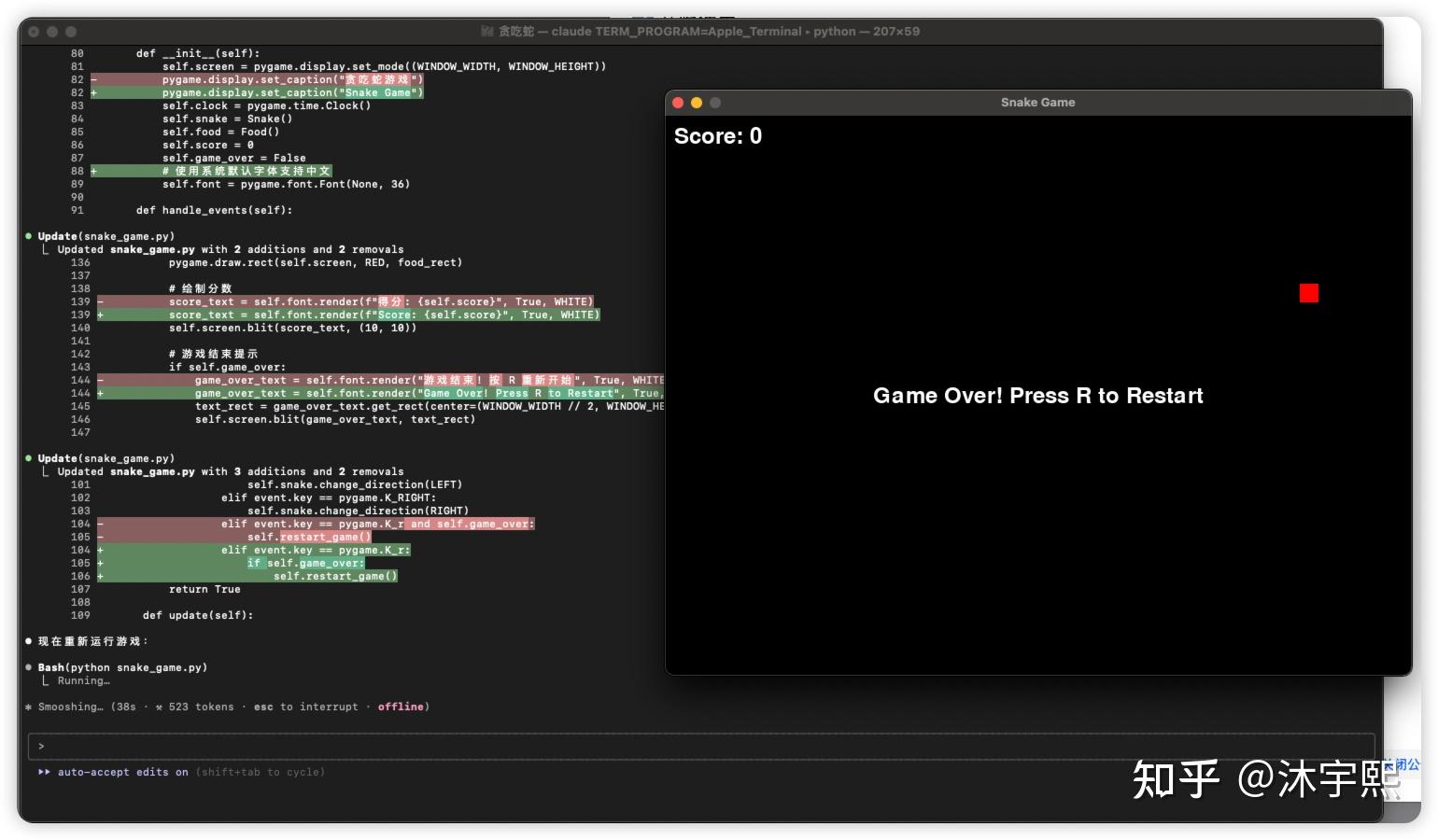Close the Terminal window

[x=34, y=32]
